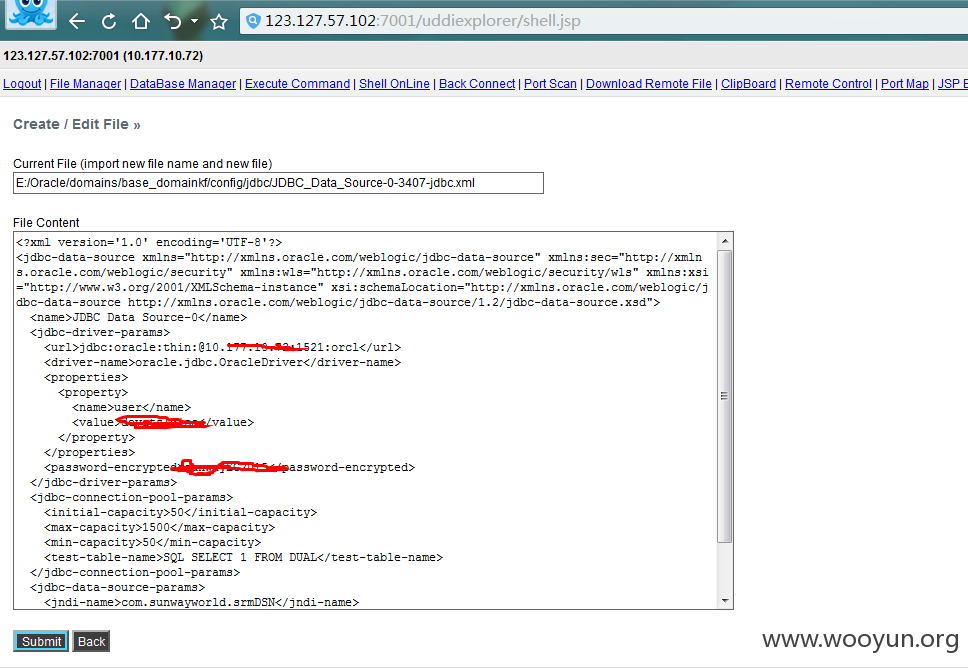The width and height of the screenshot is (968, 668).
Task: Open the Back Connect link
Action: pyautogui.click(x=477, y=84)
